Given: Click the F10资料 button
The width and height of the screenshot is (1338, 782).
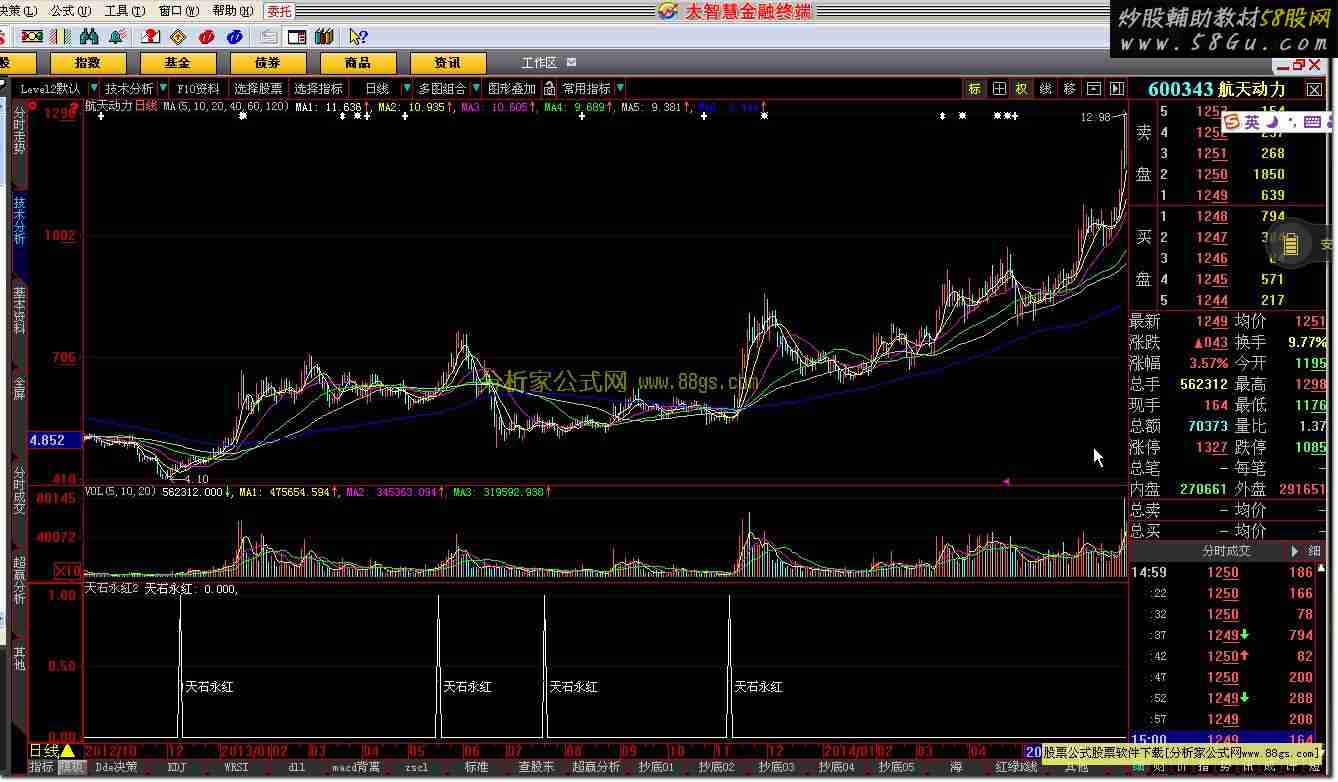Looking at the screenshot, I should click(198, 89).
